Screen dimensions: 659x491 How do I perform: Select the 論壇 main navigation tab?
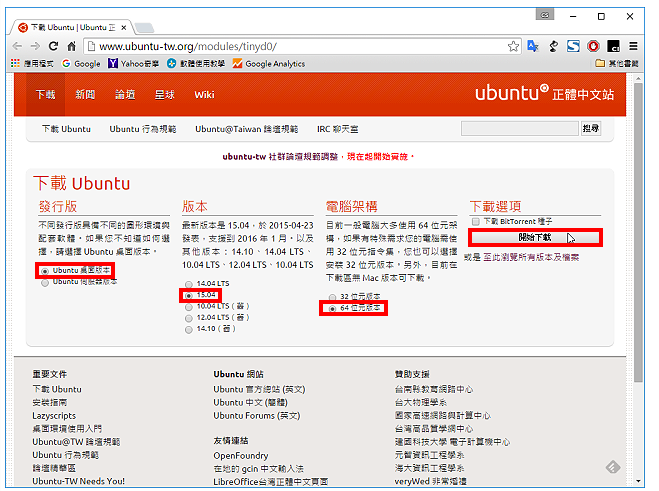coord(125,95)
